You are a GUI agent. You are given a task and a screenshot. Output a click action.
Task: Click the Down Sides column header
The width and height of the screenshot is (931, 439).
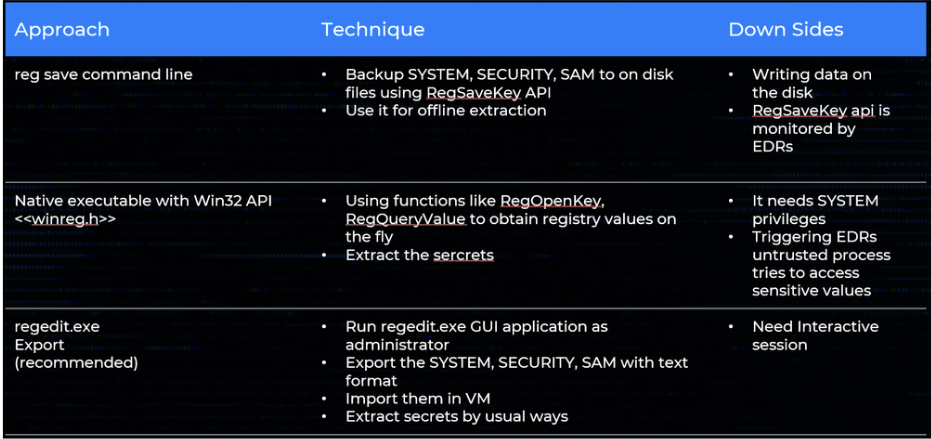[x=783, y=30]
